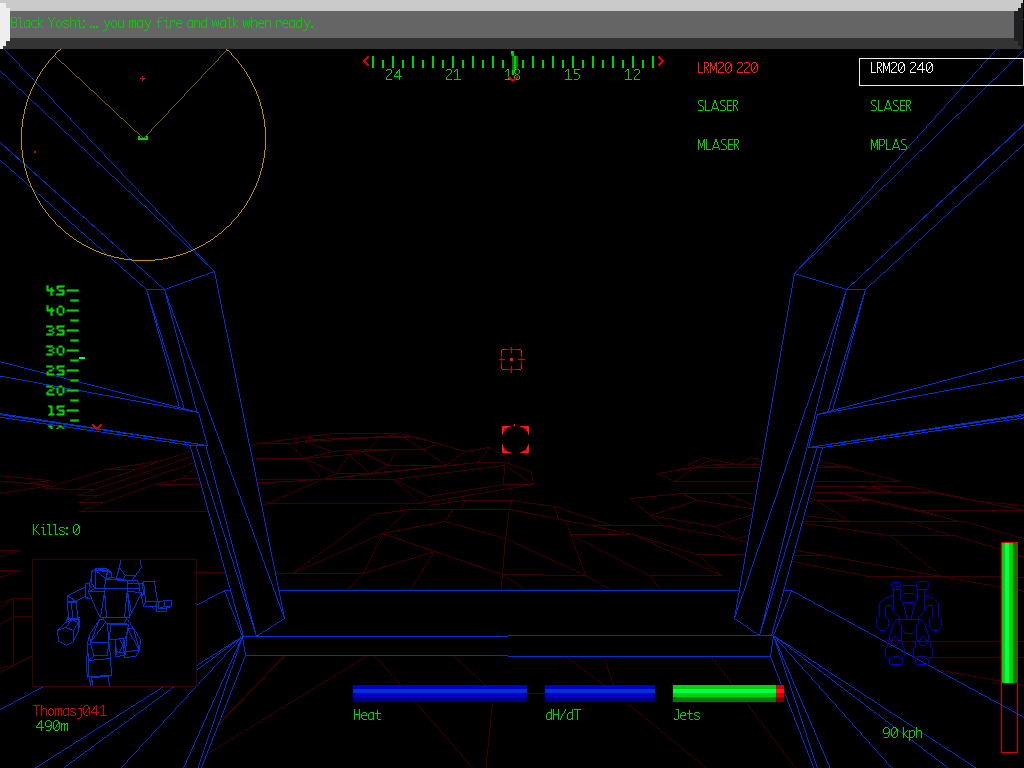Screen dimensions: 1024x768
Task: Select the red target bracket reticle
Action: (x=514, y=437)
